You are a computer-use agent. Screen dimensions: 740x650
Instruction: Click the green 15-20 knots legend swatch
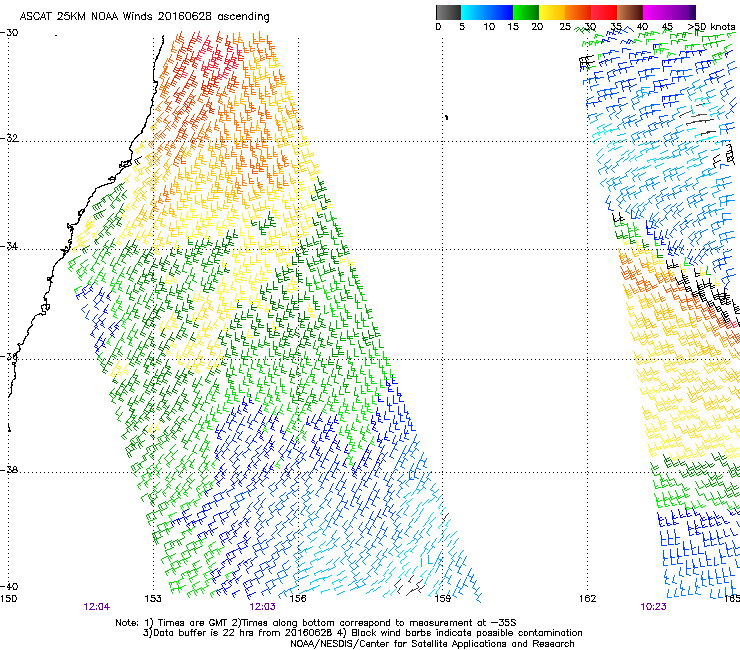tap(526, 12)
